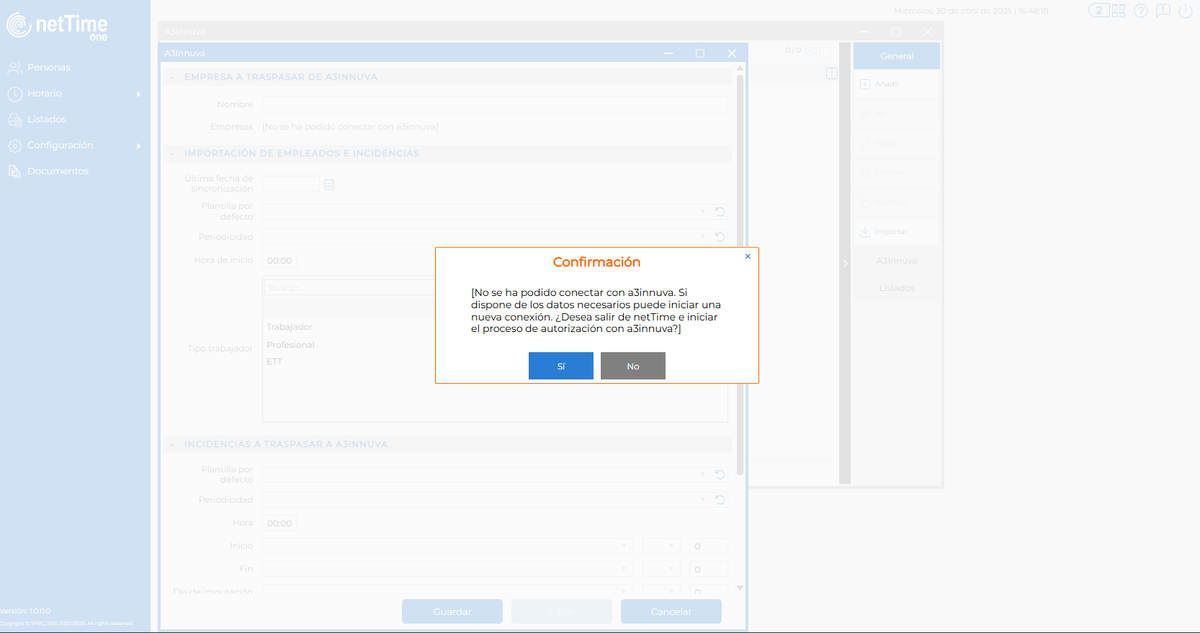Open the notifications counter badge showing 2
The width and height of the screenshot is (1200, 633).
[1099, 10]
